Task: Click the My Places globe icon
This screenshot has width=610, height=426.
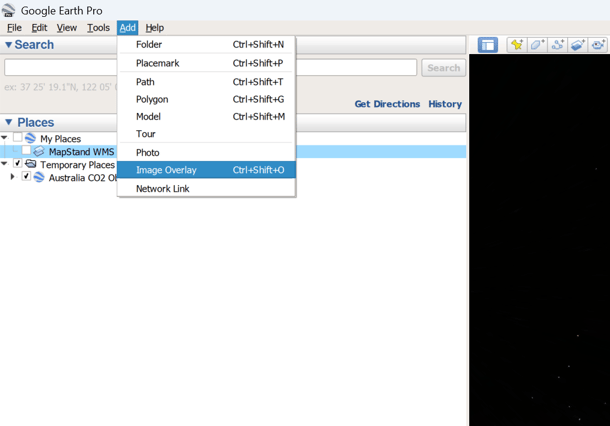Action: [x=30, y=138]
